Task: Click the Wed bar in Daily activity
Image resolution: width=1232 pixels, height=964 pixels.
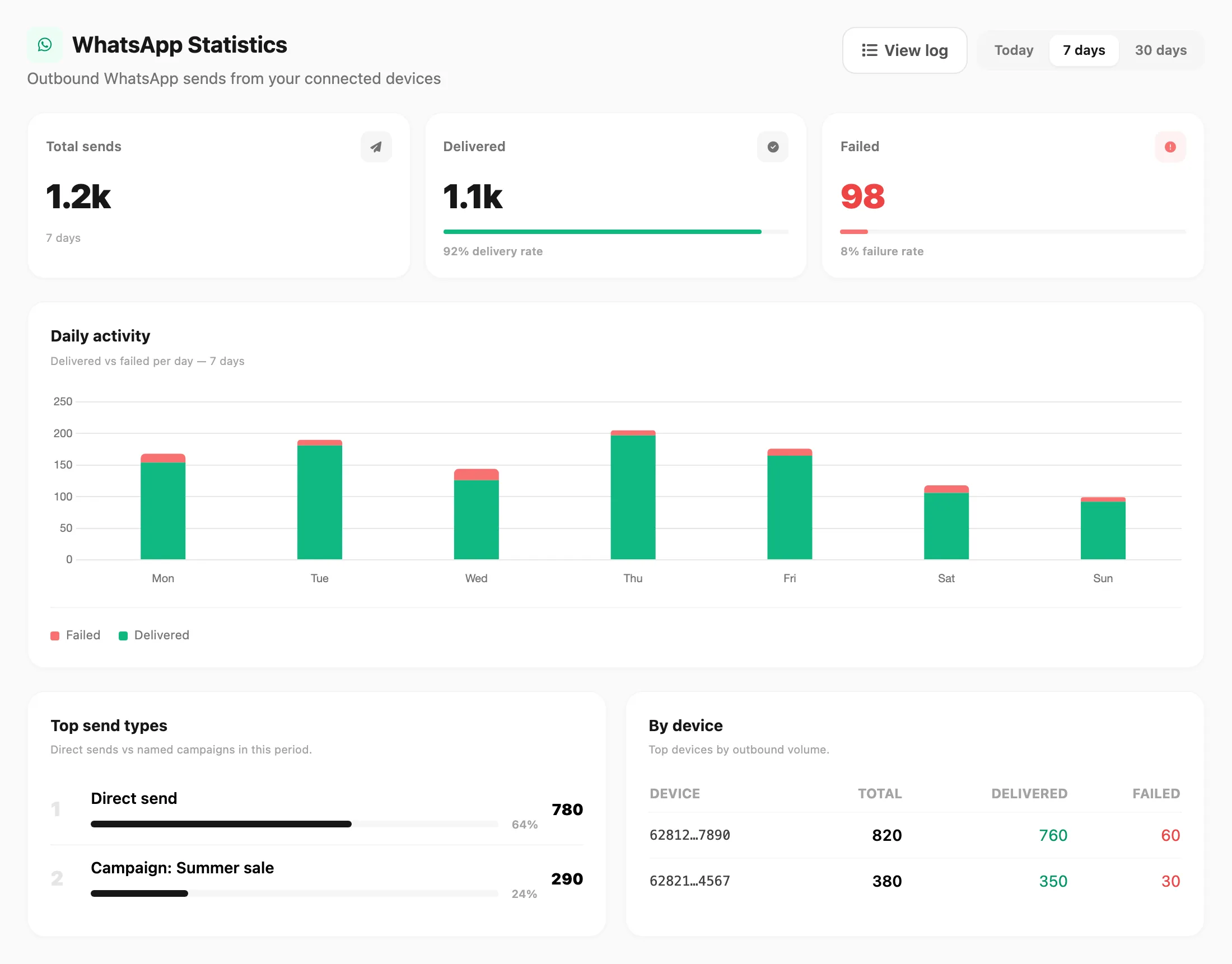Action: (476, 514)
